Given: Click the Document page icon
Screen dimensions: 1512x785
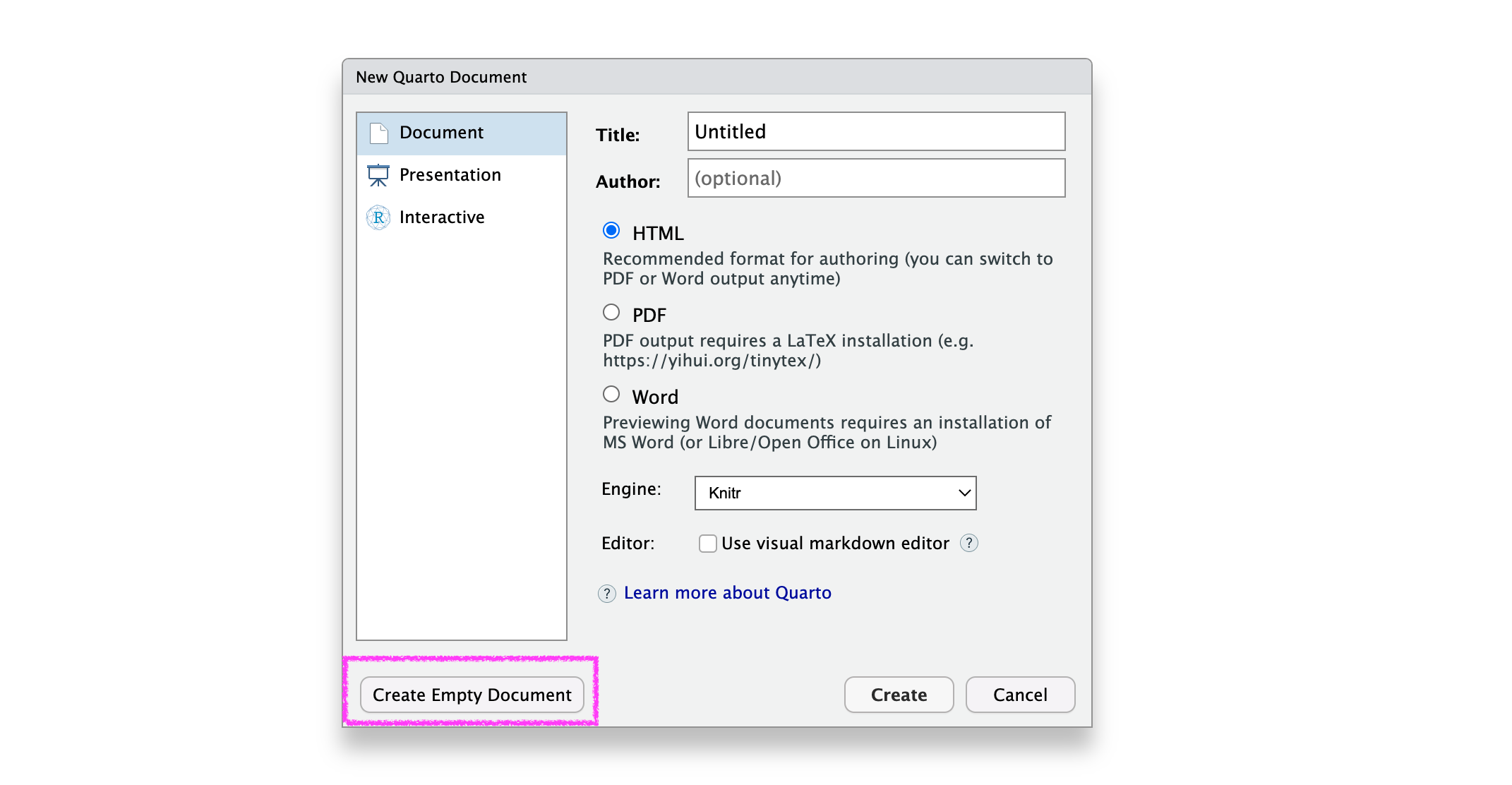Looking at the screenshot, I should point(379,133).
